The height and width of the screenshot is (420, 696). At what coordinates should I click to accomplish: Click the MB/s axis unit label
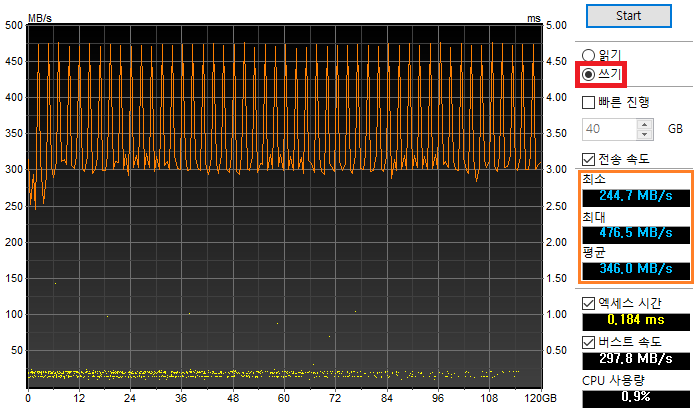(x=40, y=18)
